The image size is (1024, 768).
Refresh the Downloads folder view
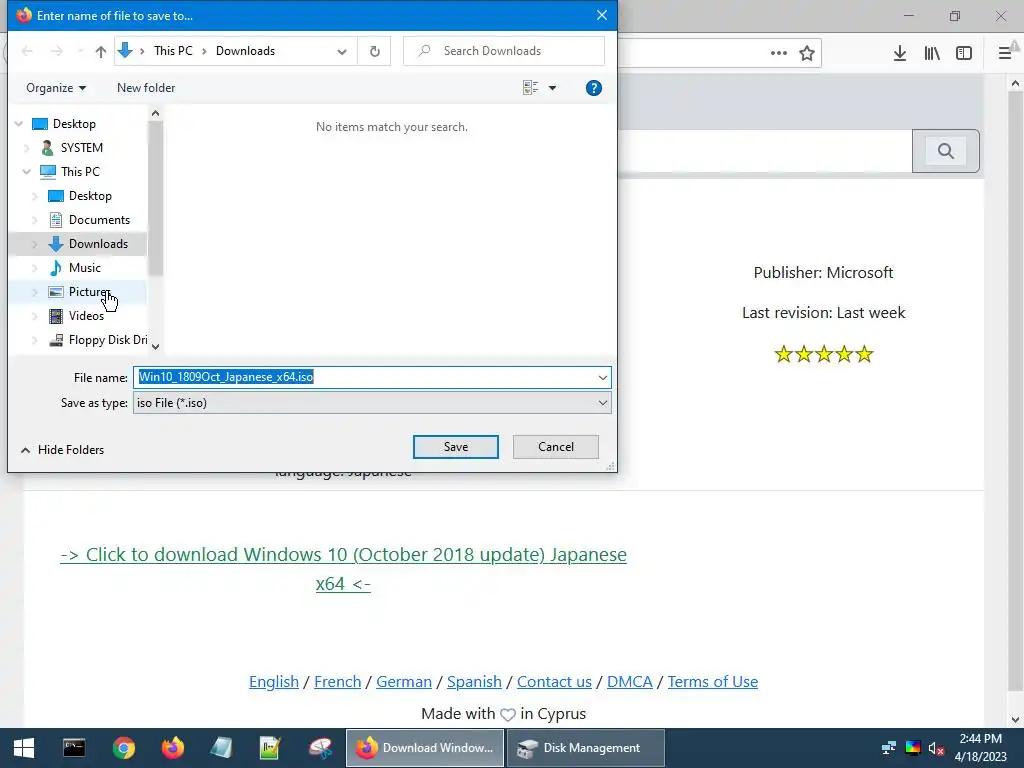(x=374, y=51)
